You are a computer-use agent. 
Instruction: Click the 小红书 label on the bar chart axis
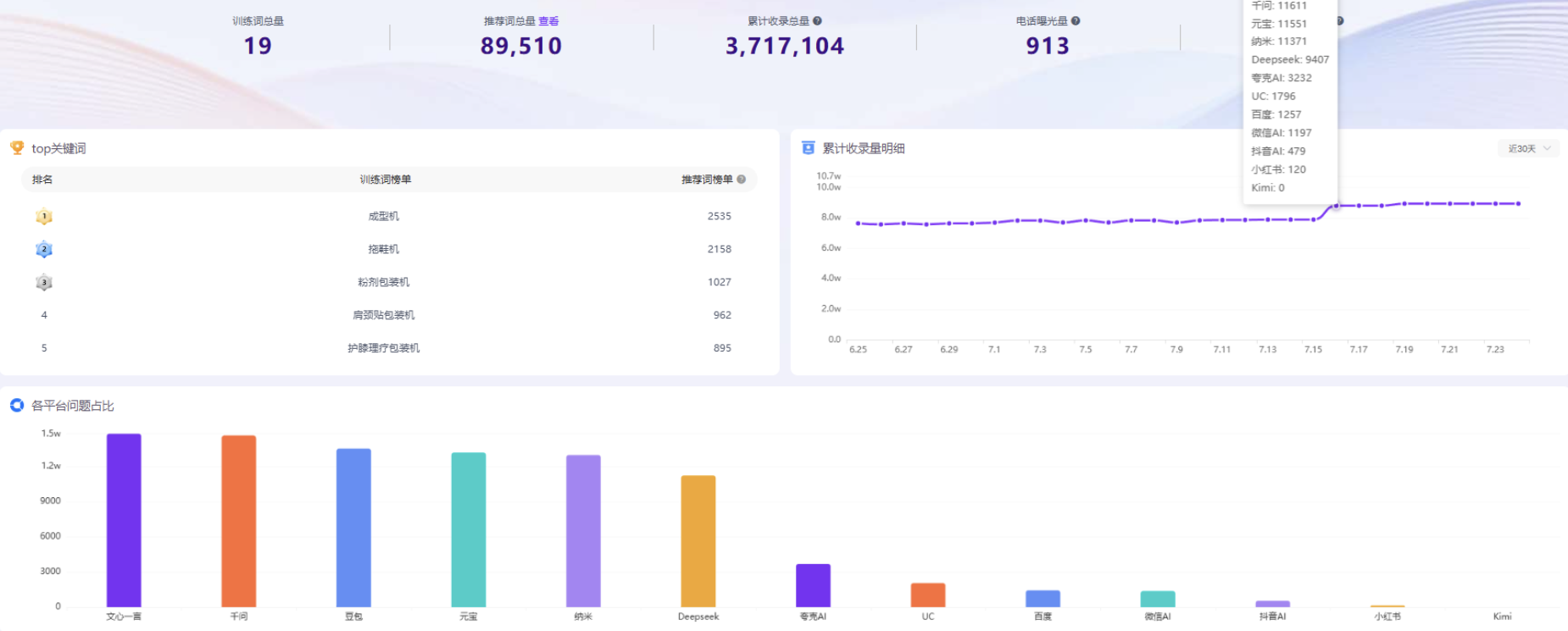pos(1387,617)
